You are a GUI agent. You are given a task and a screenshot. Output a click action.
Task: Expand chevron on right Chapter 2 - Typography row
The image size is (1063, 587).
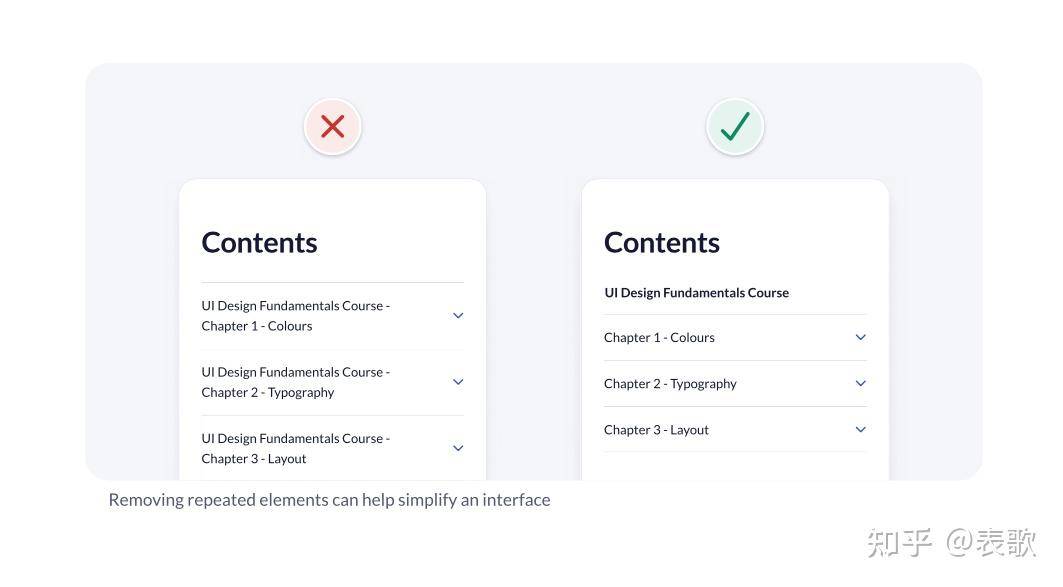[861, 384]
